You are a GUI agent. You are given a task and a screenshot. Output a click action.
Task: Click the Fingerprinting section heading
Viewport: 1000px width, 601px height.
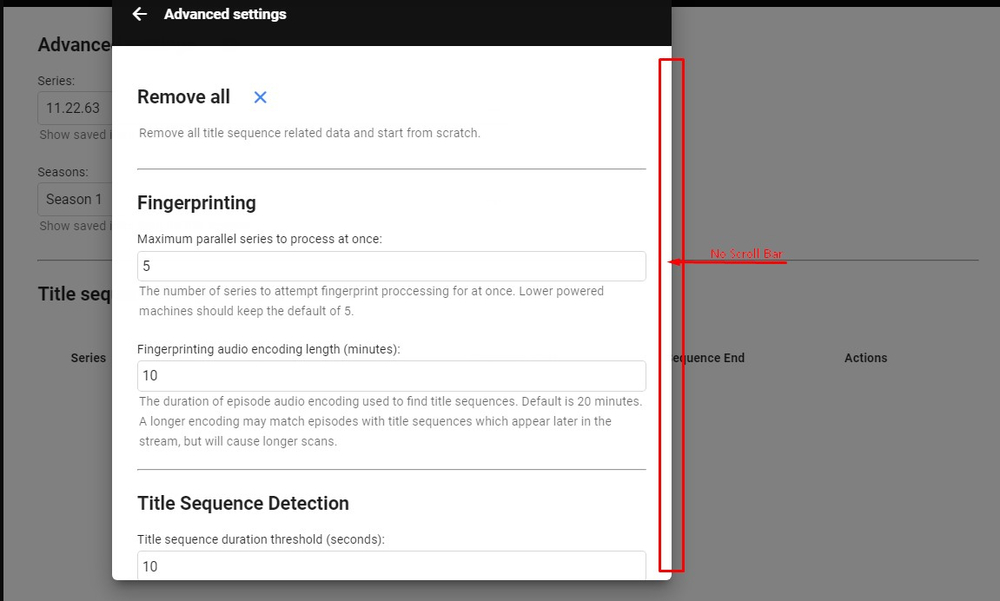pos(197,202)
